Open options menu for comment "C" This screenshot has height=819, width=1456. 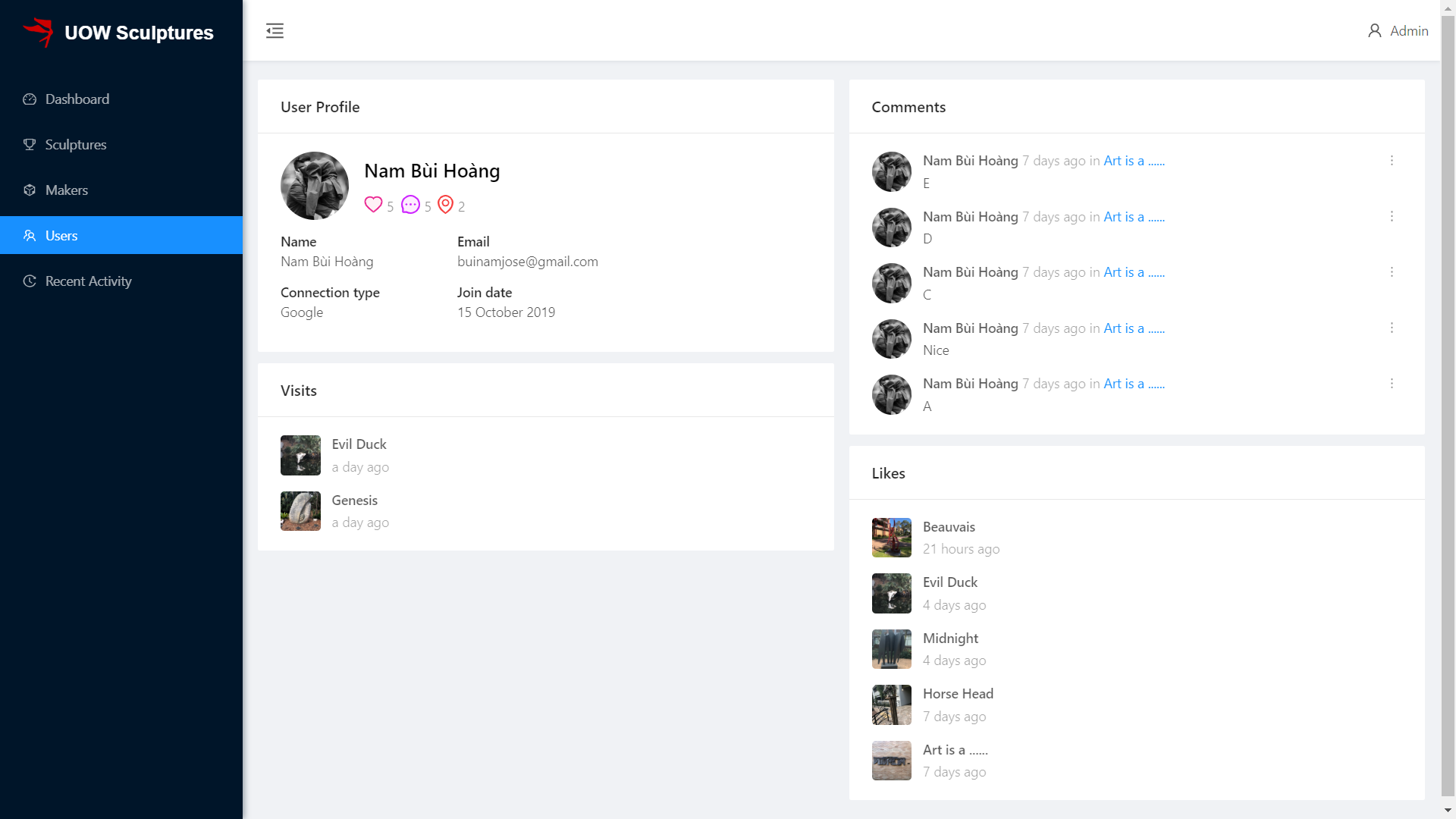pos(1392,272)
